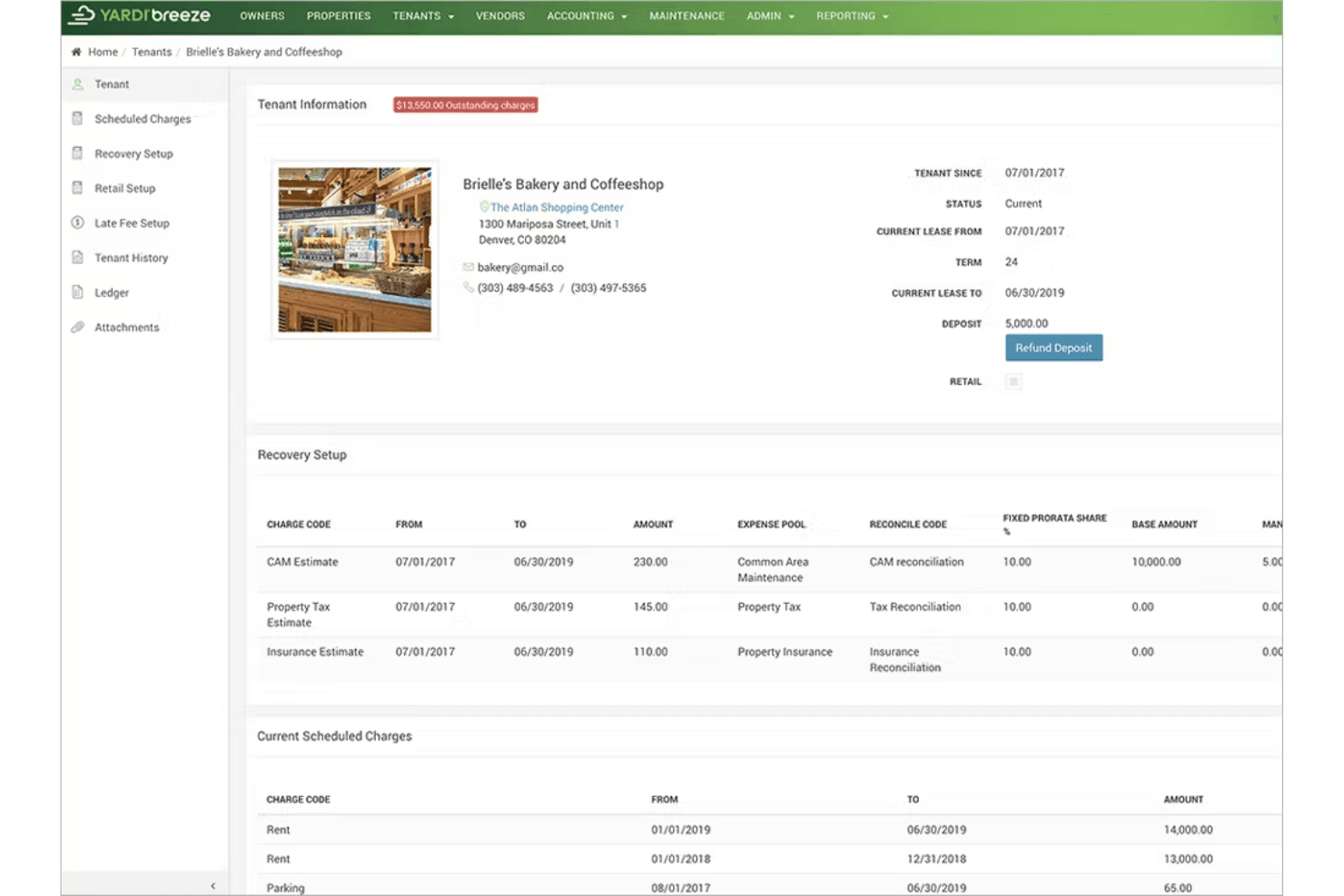Click the Attachments paperclip icon
This screenshot has width=1344, height=896.
pos(77,328)
